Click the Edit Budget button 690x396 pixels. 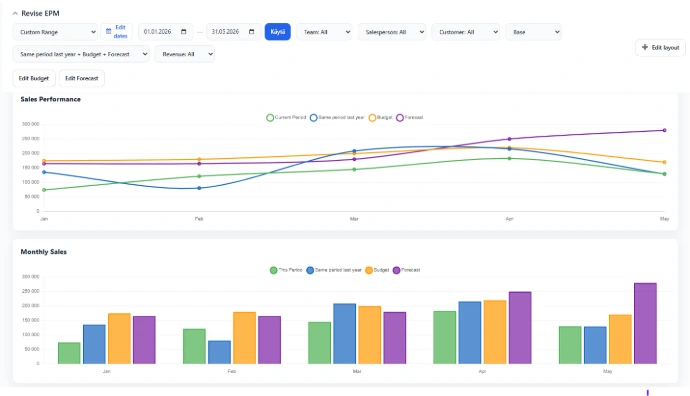34,78
